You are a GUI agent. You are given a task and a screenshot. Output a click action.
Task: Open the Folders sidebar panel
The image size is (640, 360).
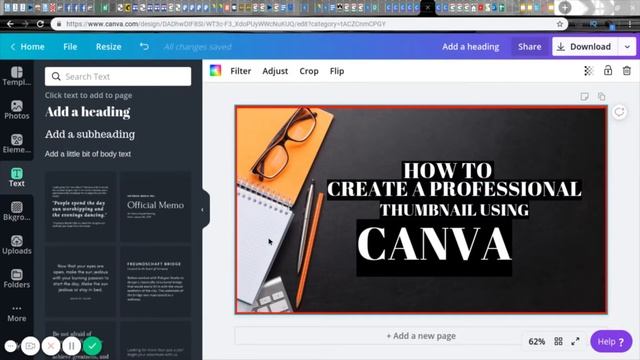(x=17, y=278)
